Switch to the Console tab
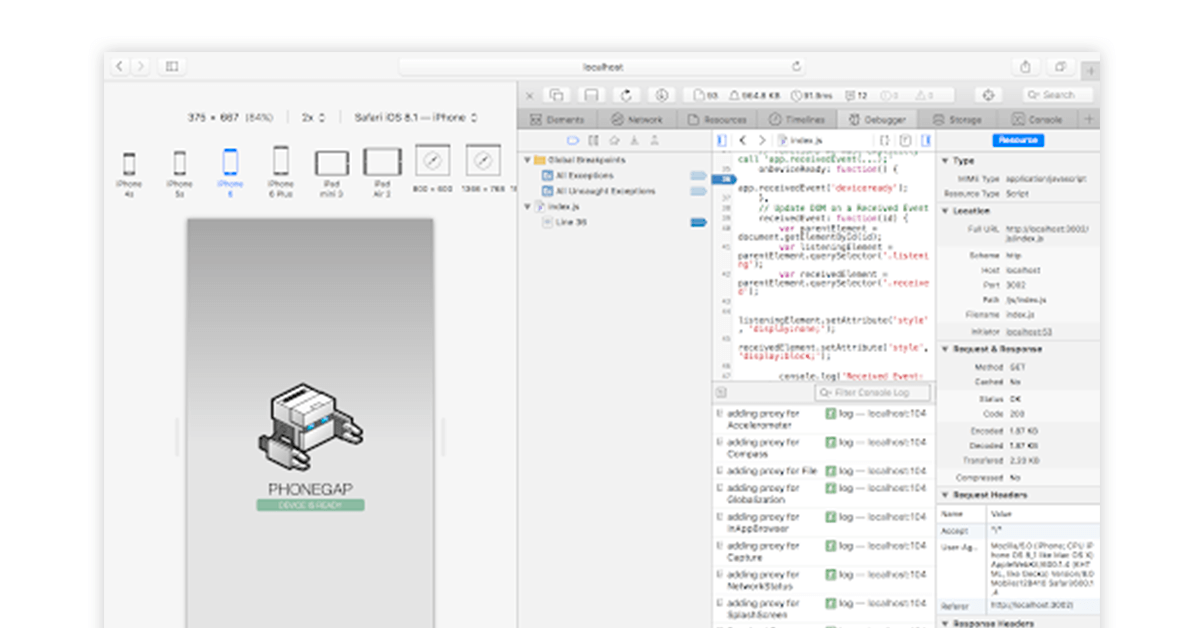This screenshot has width=1200, height=628. tap(1037, 119)
